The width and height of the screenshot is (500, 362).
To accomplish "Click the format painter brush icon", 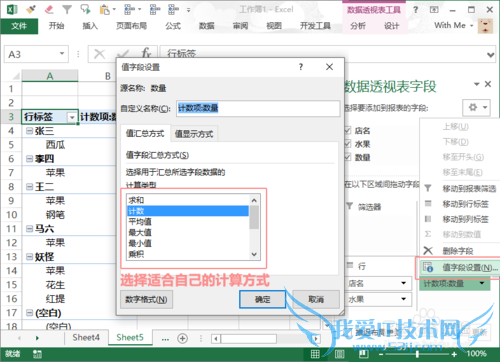I will point(31,9).
